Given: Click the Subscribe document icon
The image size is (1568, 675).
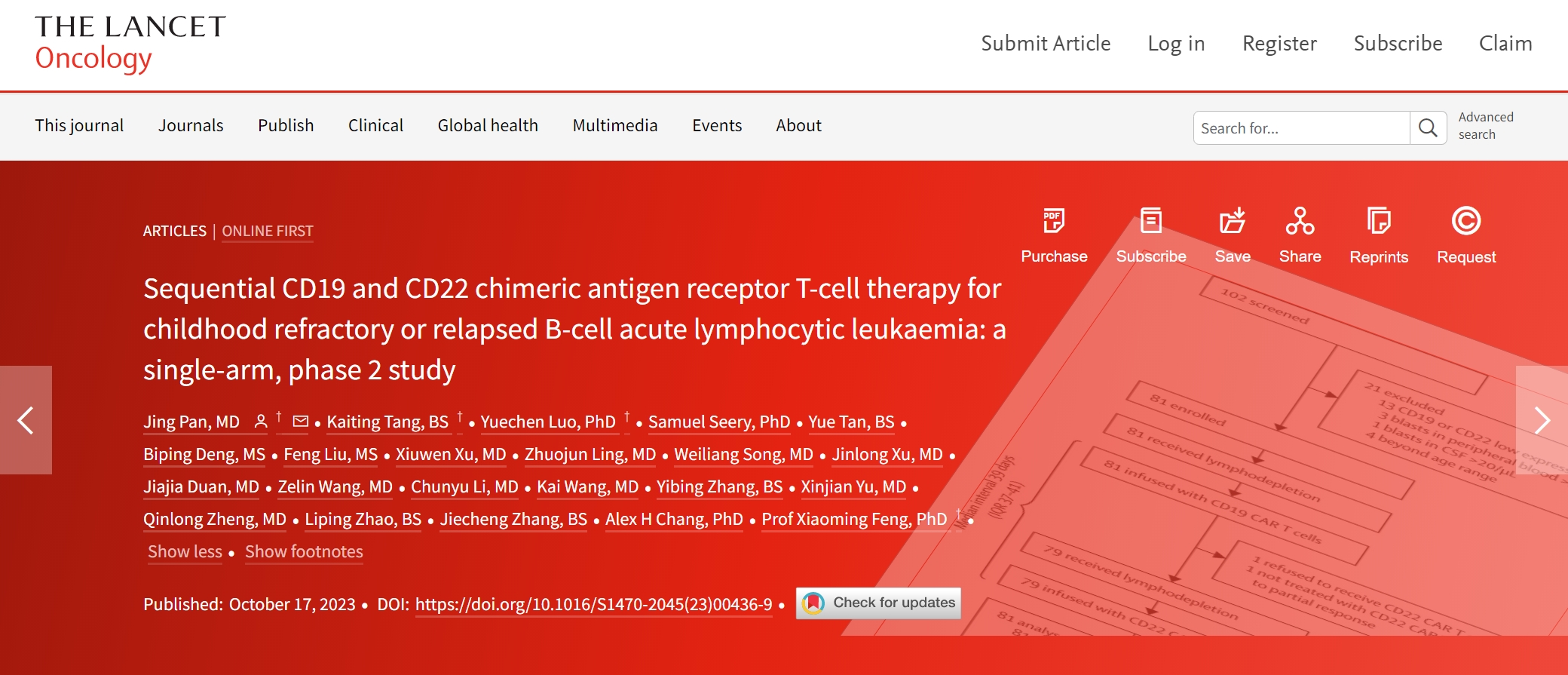Looking at the screenshot, I should coord(1151,221).
